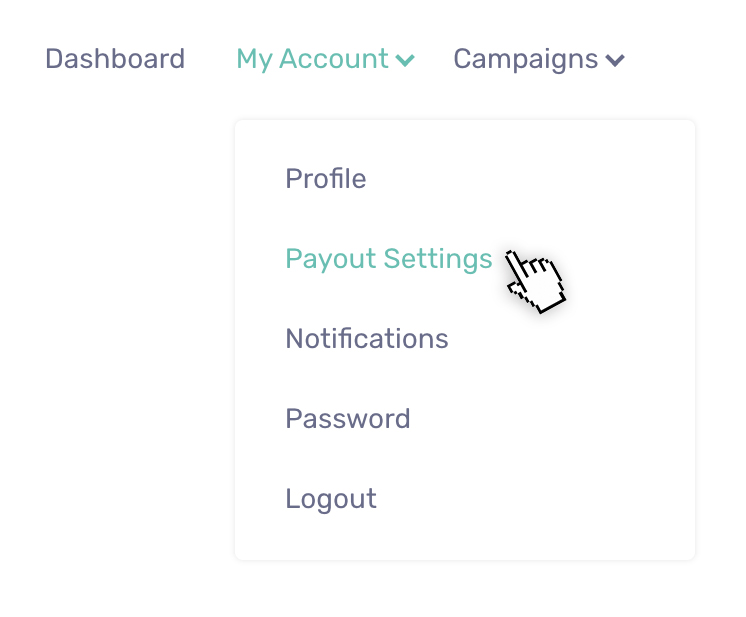The image size is (746, 617).
Task: Close the My Account dropdown menu
Action: coord(325,59)
